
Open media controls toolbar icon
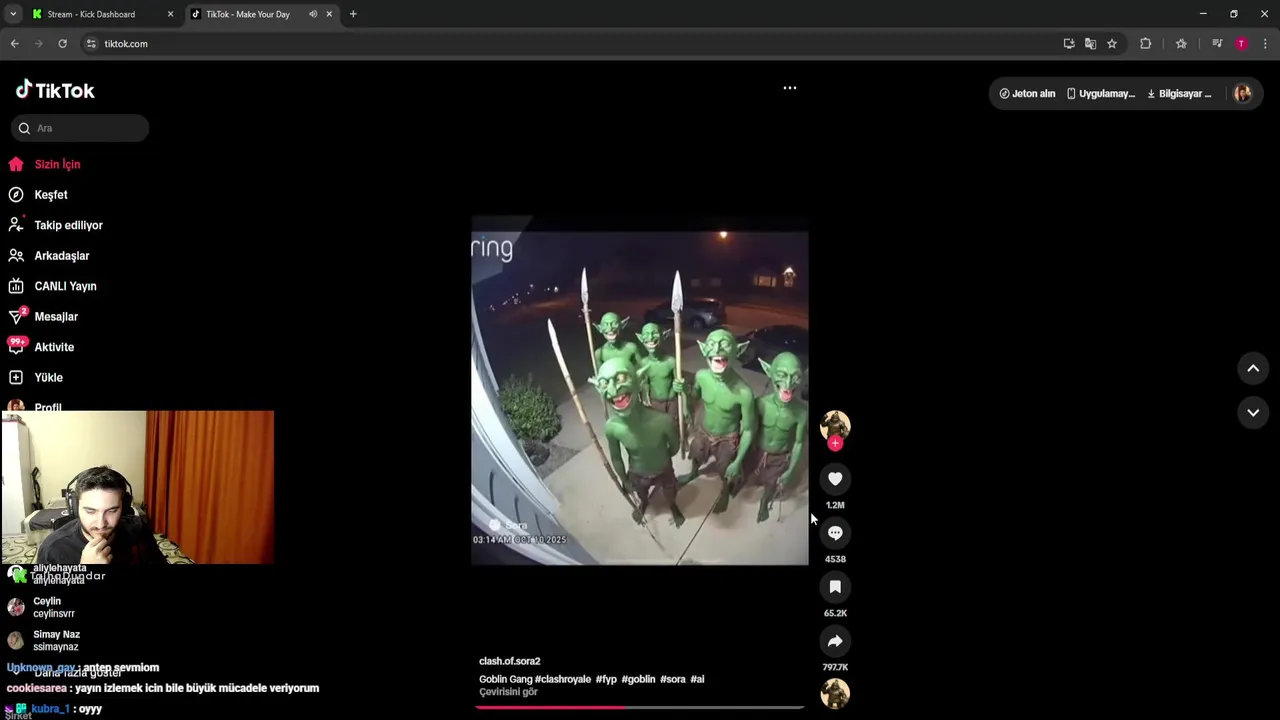pos(1217,44)
